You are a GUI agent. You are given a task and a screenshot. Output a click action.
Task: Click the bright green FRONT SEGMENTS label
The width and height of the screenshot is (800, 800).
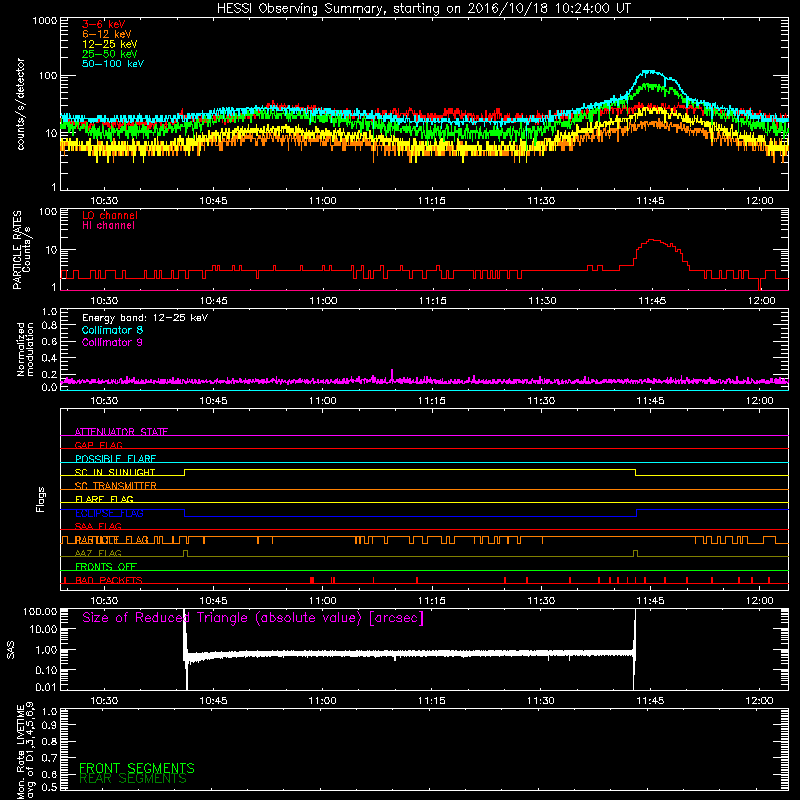(x=137, y=768)
